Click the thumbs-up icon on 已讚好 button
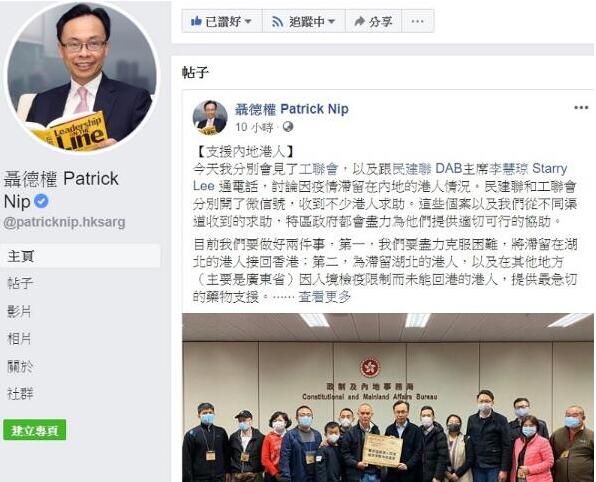 pos(196,21)
